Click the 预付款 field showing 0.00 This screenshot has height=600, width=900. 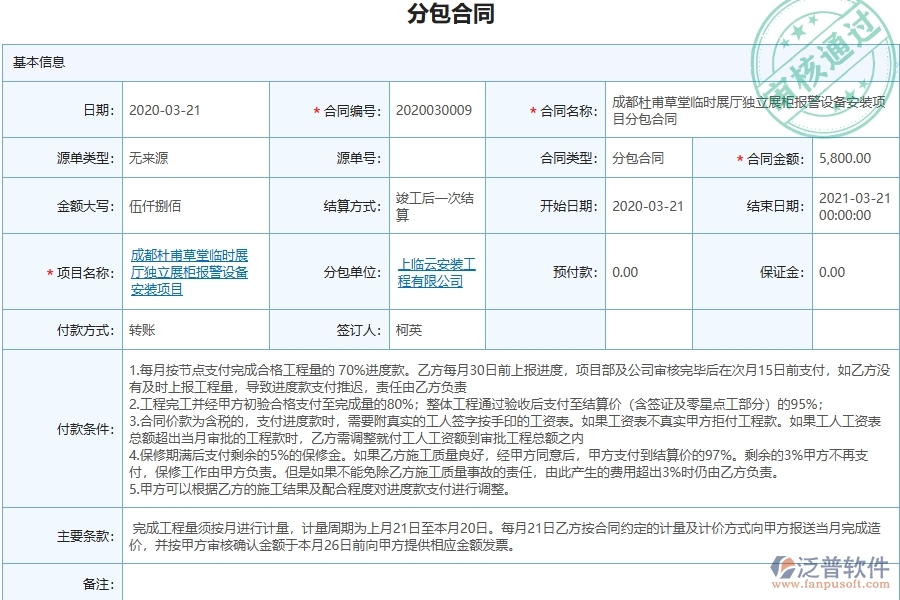pos(625,270)
